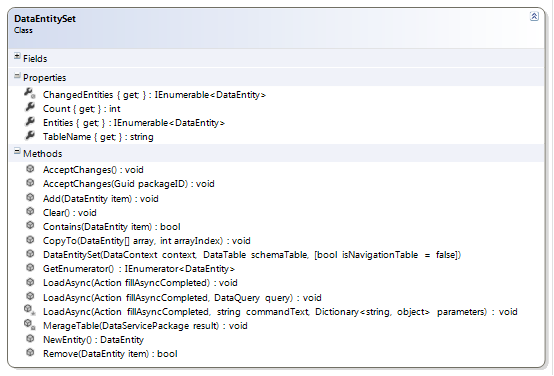This screenshot has height=376, width=554.
Task: Collapse the Properties section
Action: click(x=17, y=76)
